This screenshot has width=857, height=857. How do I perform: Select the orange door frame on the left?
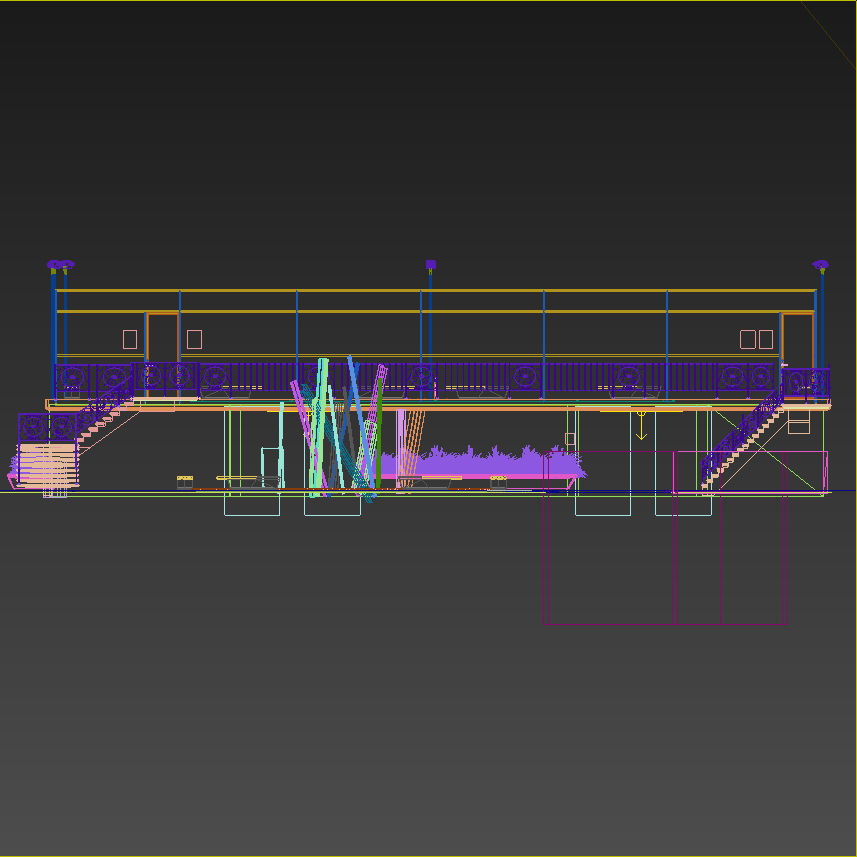click(163, 338)
